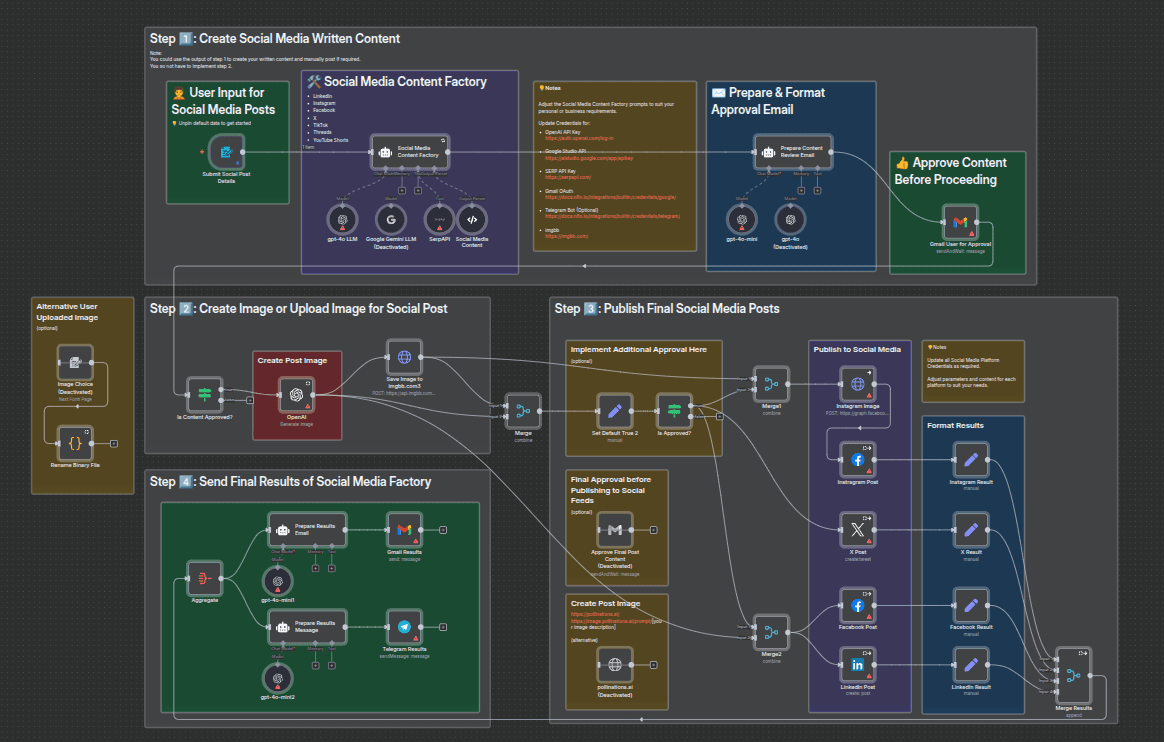Viewport: 1164px width, 742px height.
Task: Click the plus connector after Gmail Results
Action: (443, 530)
